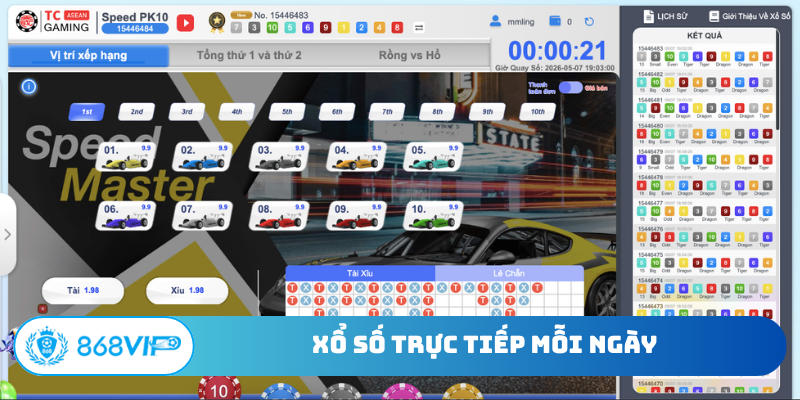The image size is (800, 400).
Task: Select the 5th position button
Action: (x=287, y=112)
